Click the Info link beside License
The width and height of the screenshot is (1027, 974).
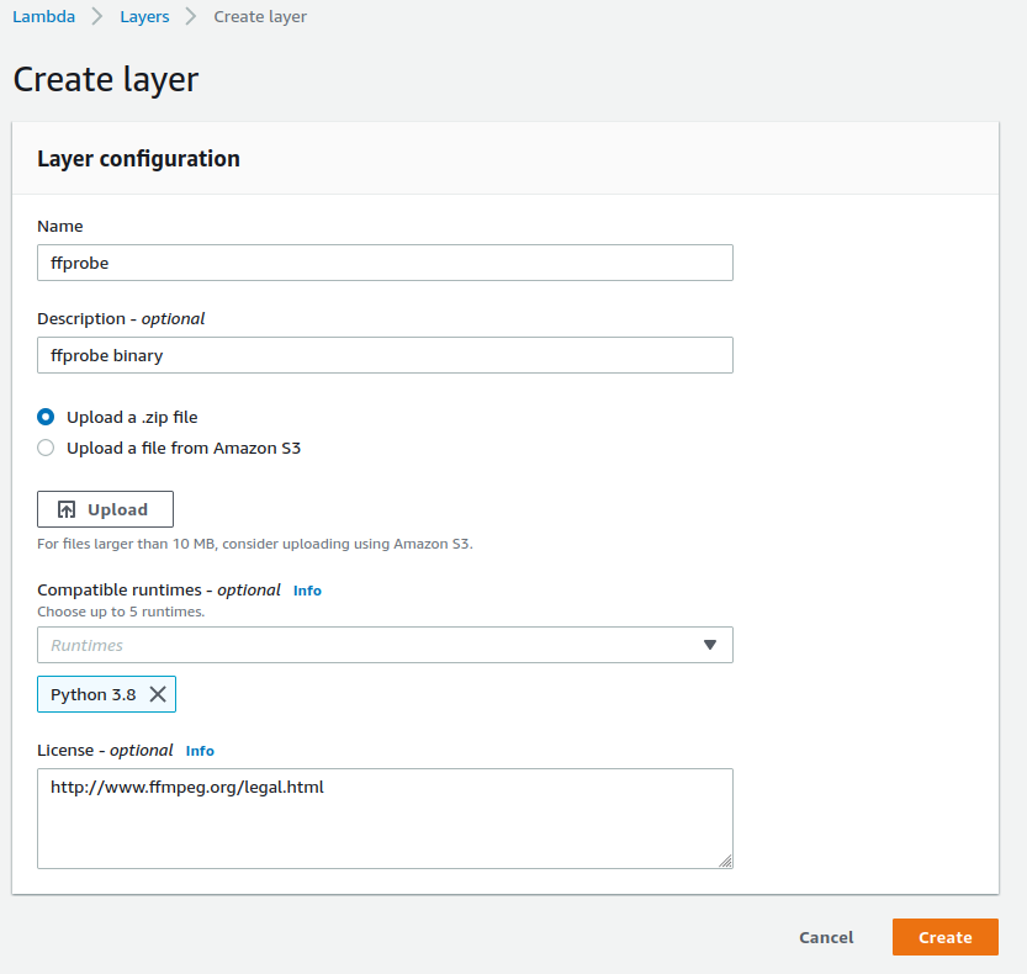[200, 751]
